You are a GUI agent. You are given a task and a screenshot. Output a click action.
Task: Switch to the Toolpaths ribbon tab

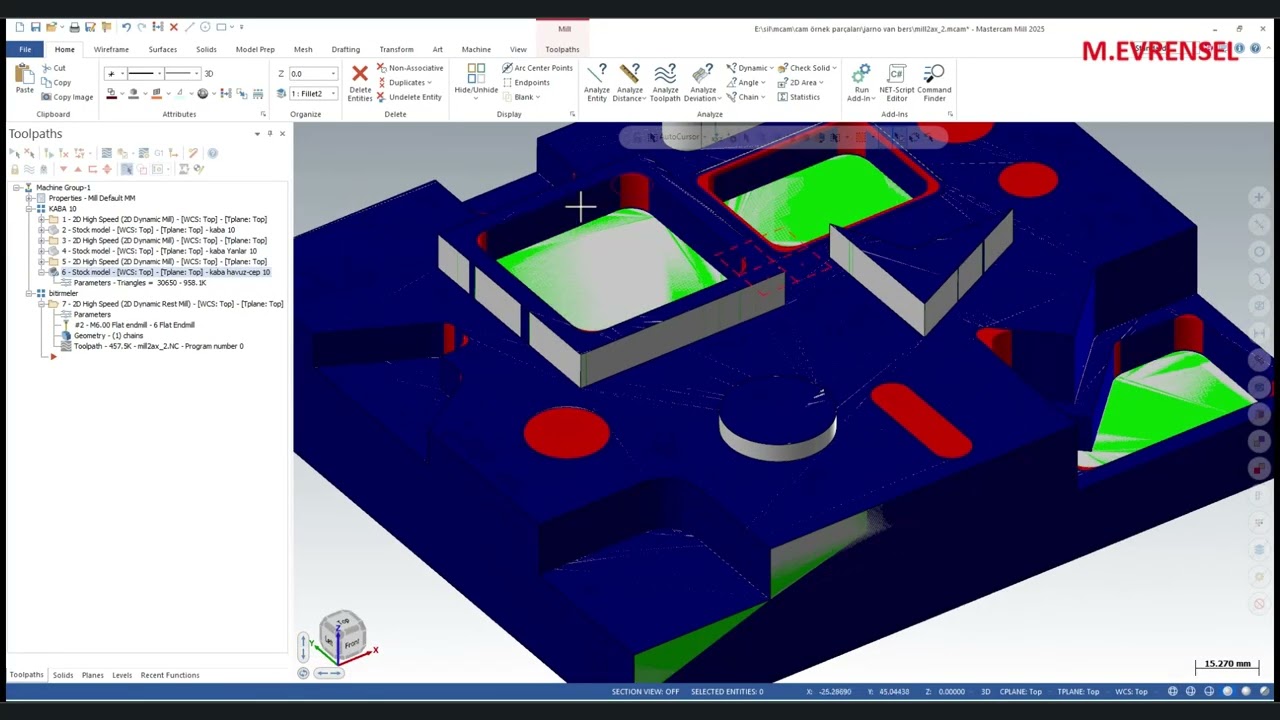tap(562, 49)
